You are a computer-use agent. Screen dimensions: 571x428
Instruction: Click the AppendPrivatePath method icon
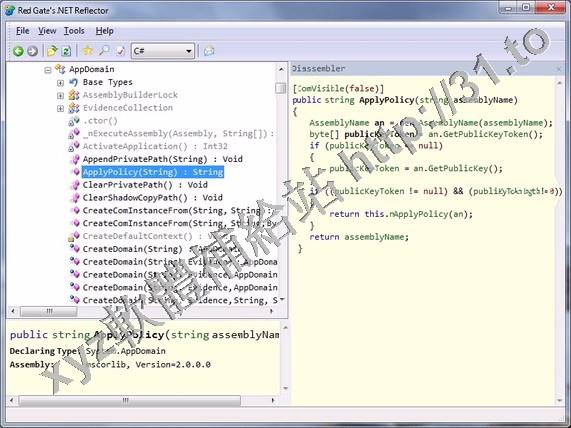pos(75,159)
